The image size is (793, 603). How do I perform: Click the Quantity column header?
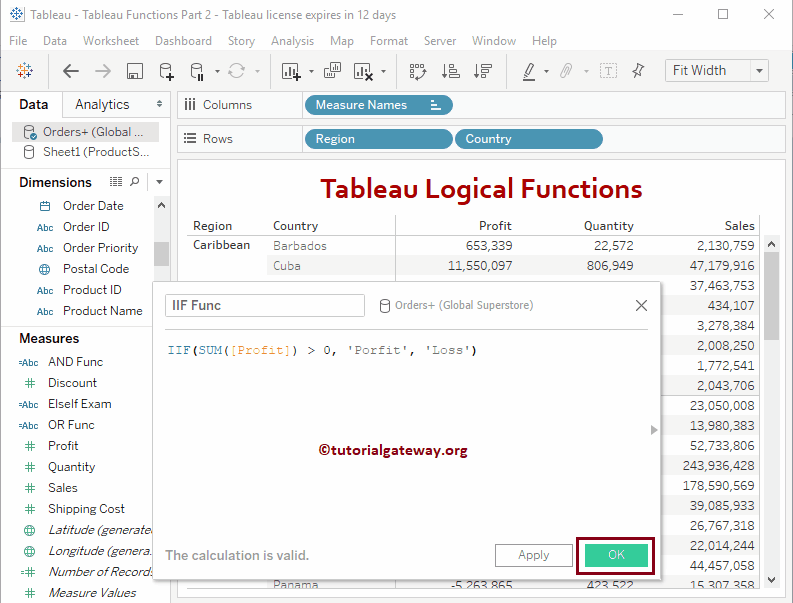(608, 226)
